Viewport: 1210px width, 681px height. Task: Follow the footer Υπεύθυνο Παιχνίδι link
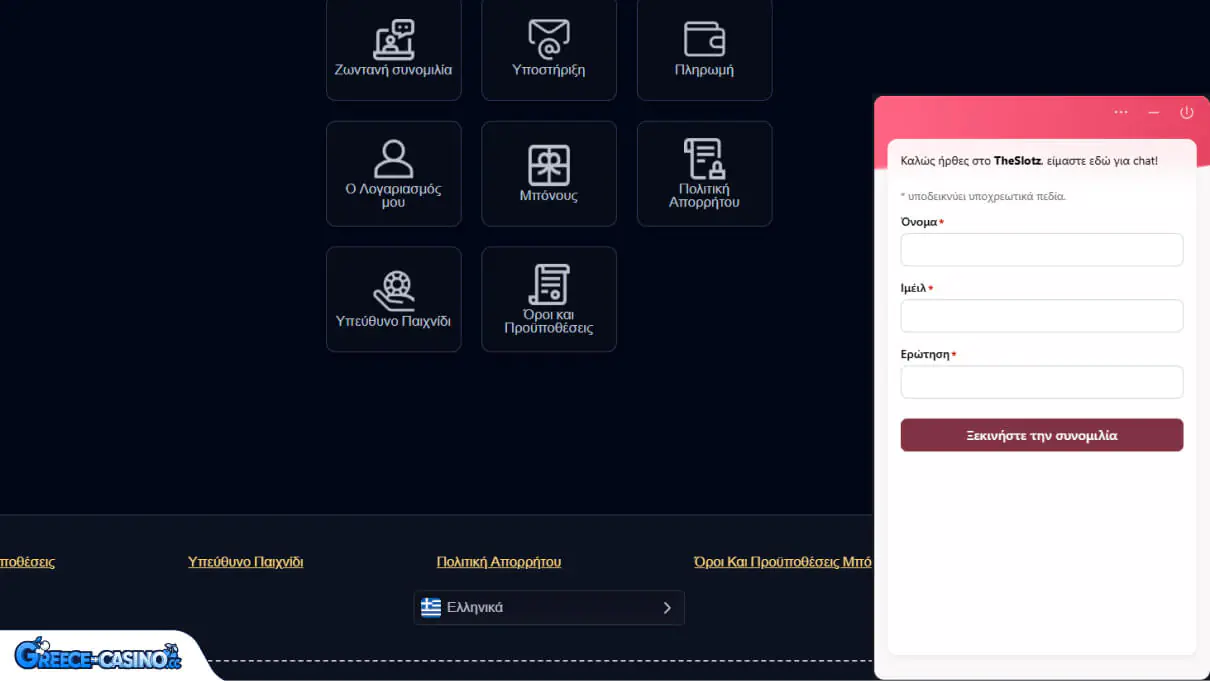pyautogui.click(x=245, y=562)
